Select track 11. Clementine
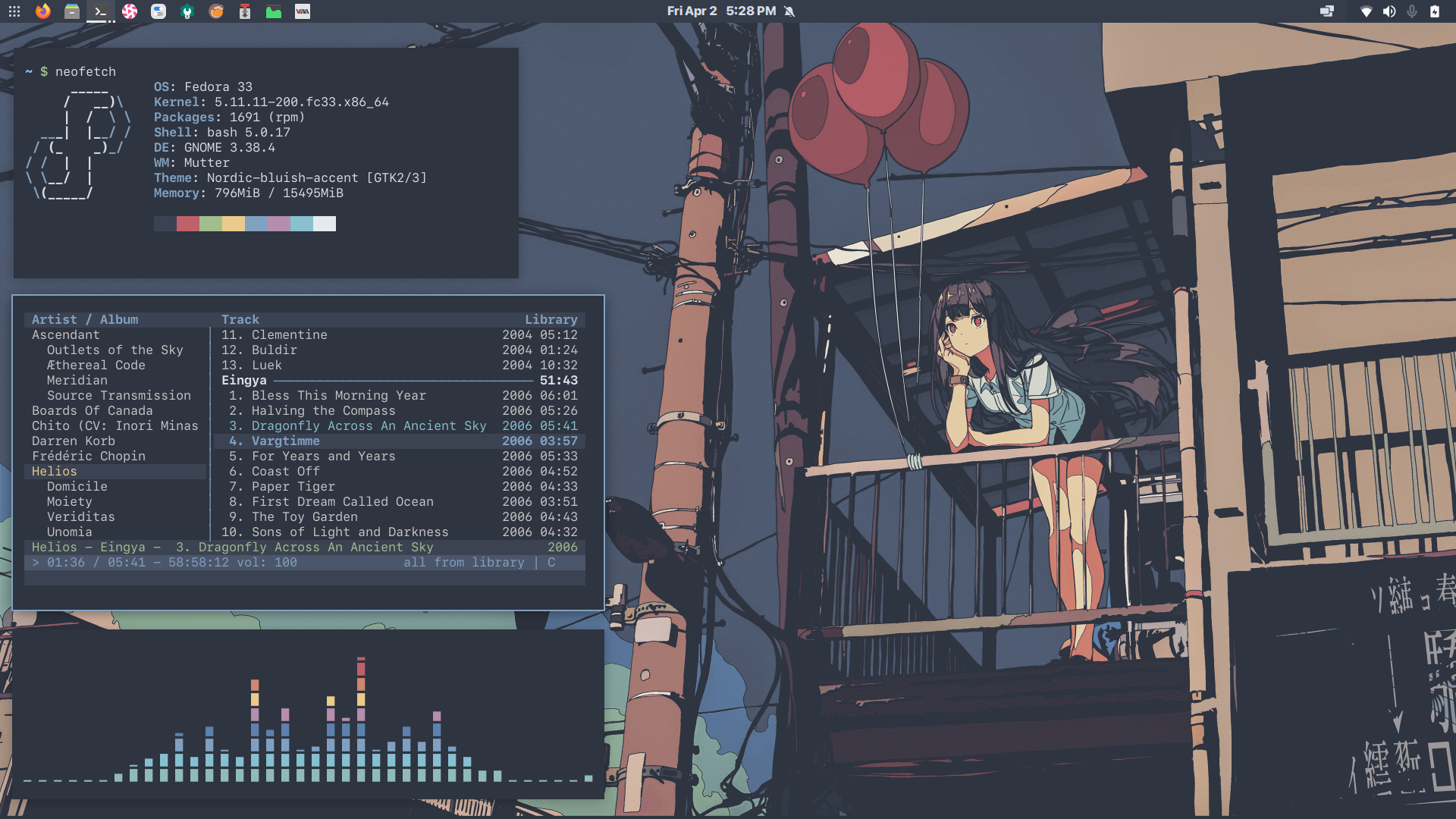 400,334
